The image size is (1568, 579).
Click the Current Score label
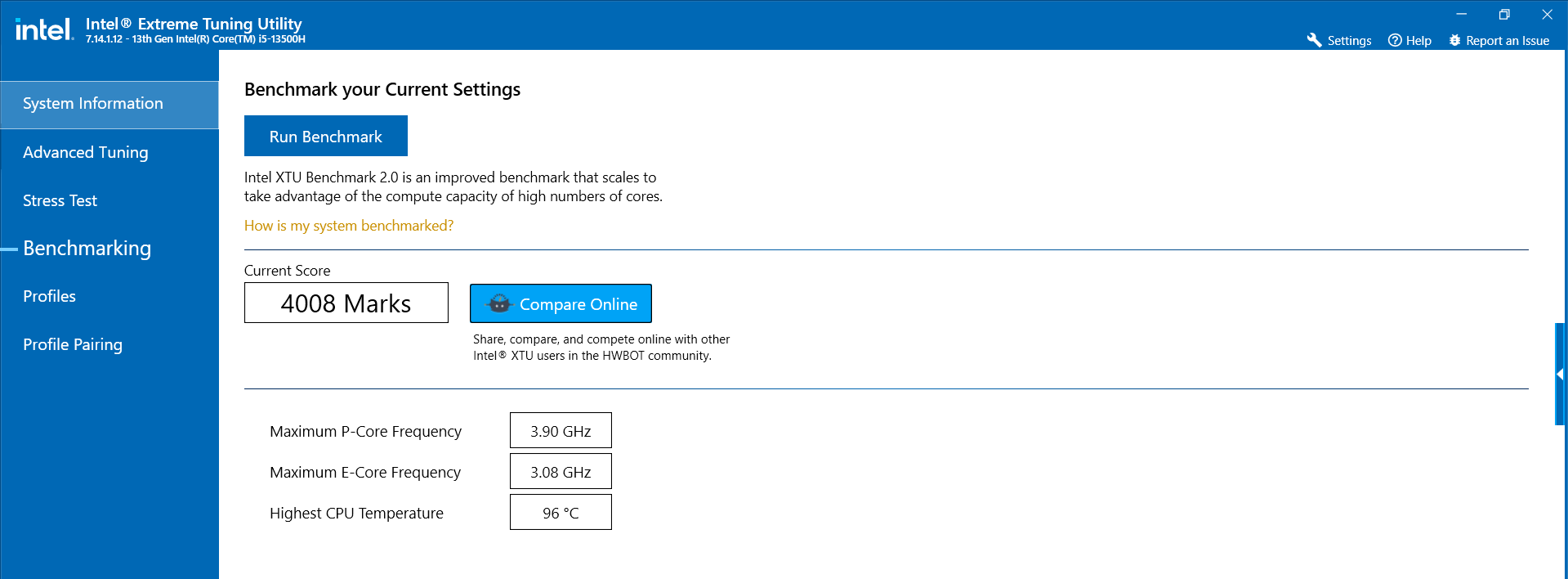288,271
